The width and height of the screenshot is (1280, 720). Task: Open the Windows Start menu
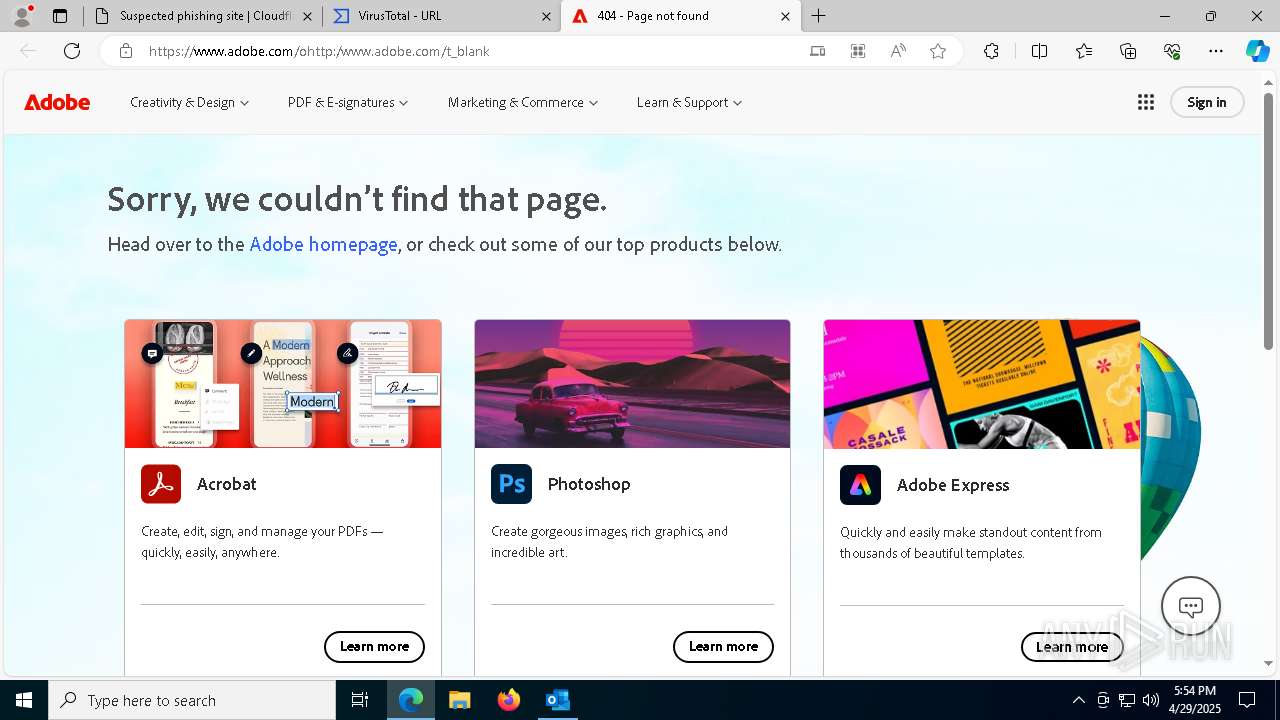click(24, 700)
